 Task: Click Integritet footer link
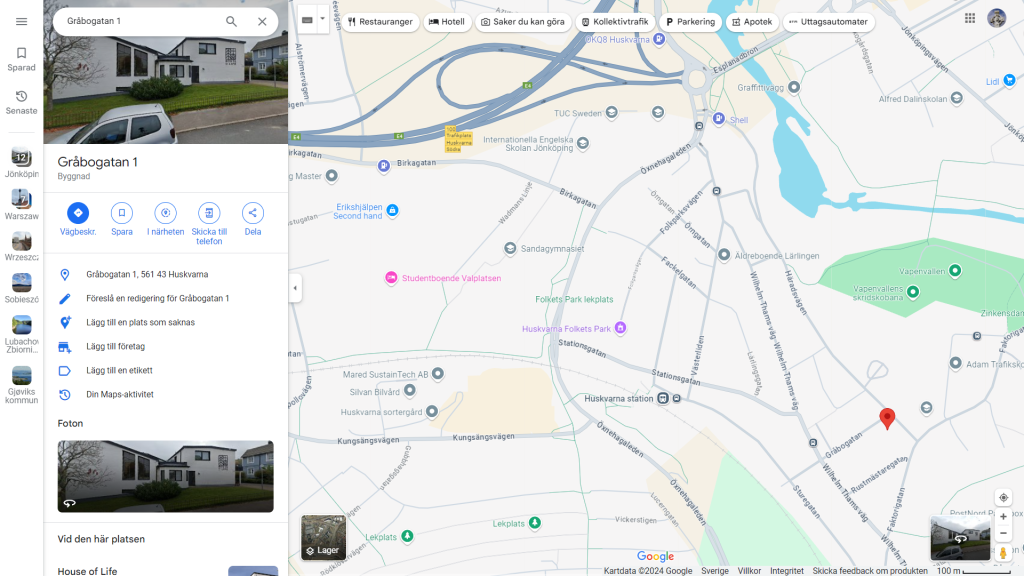[x=786, y=571]
